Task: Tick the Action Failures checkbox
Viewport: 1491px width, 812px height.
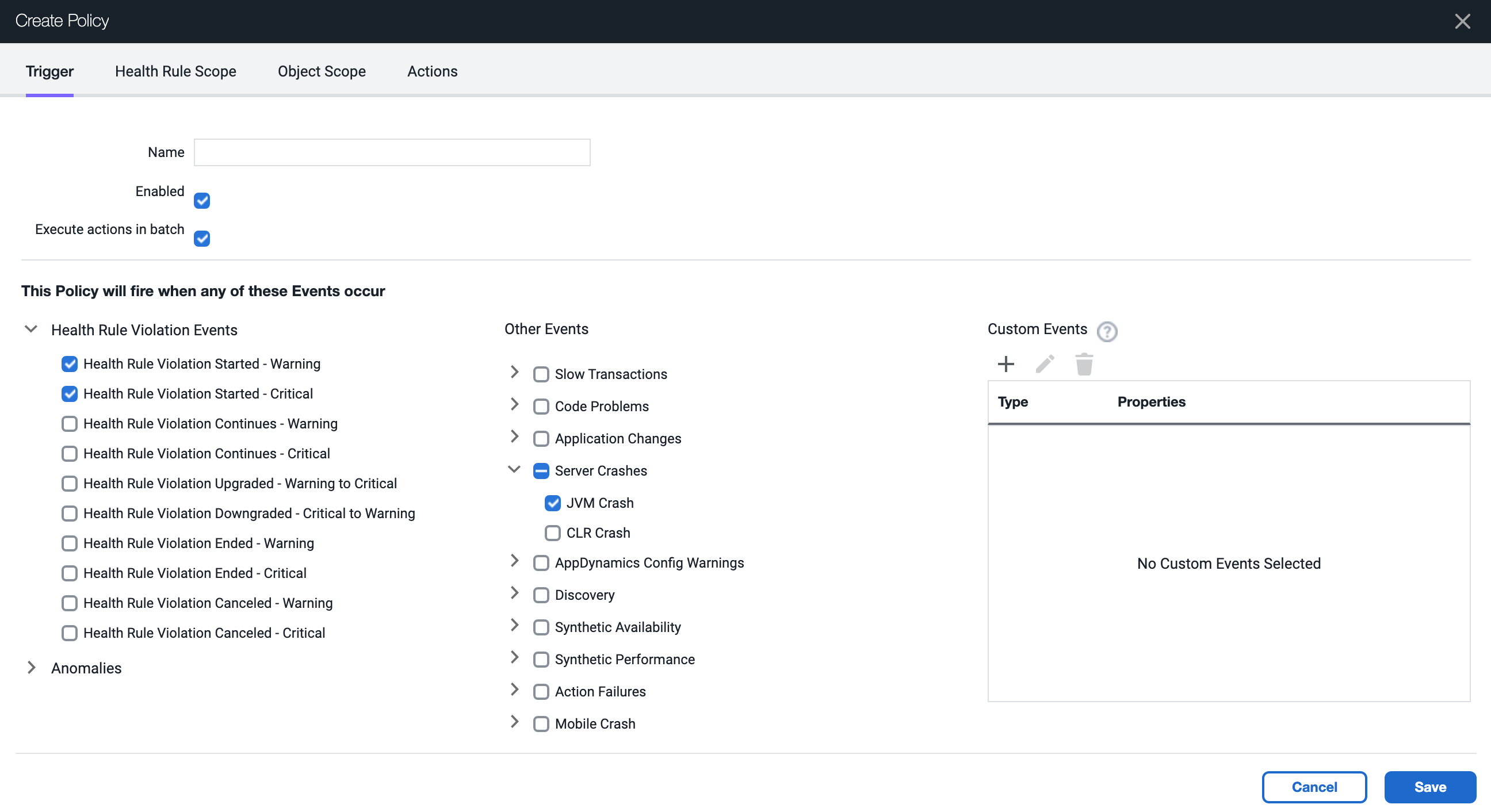Action: click(541, 692)
